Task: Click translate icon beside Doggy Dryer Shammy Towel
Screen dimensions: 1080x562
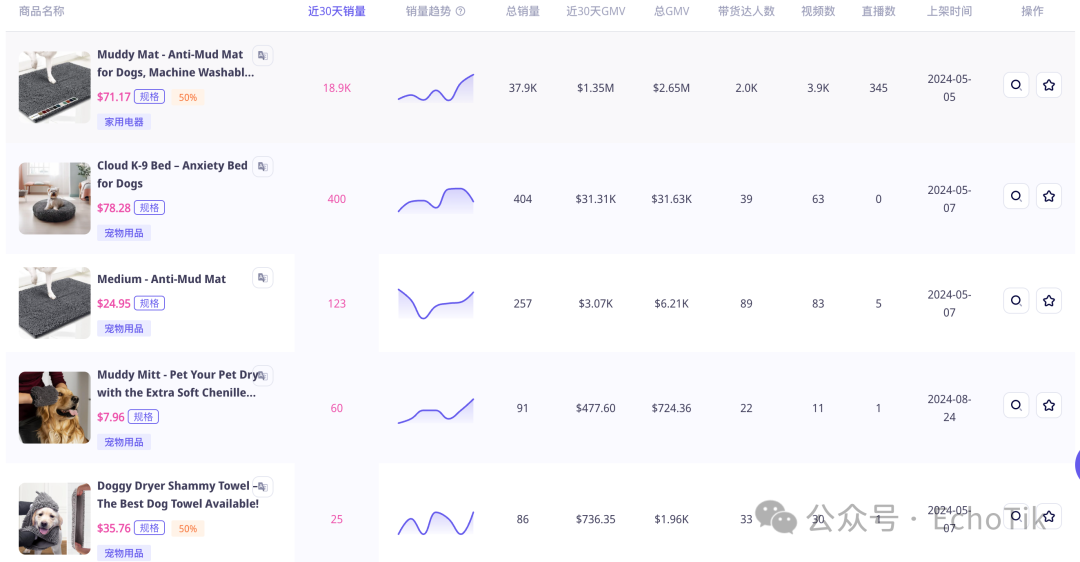Action: (x=262, y=487)
